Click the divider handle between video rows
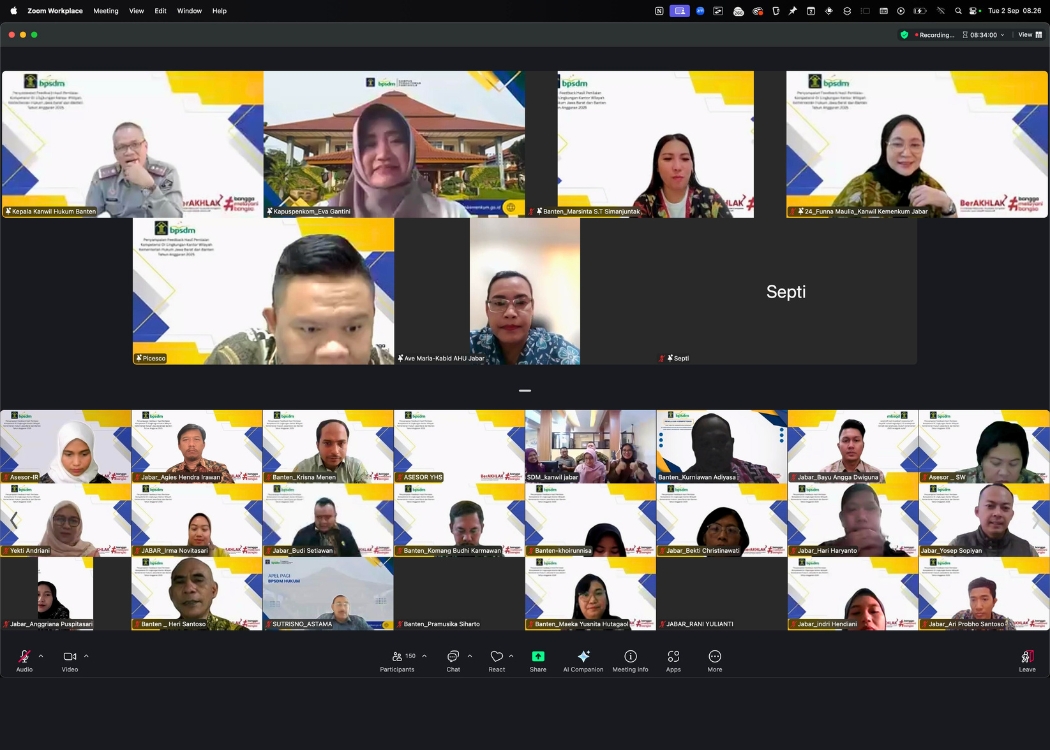 pos(525,390)
